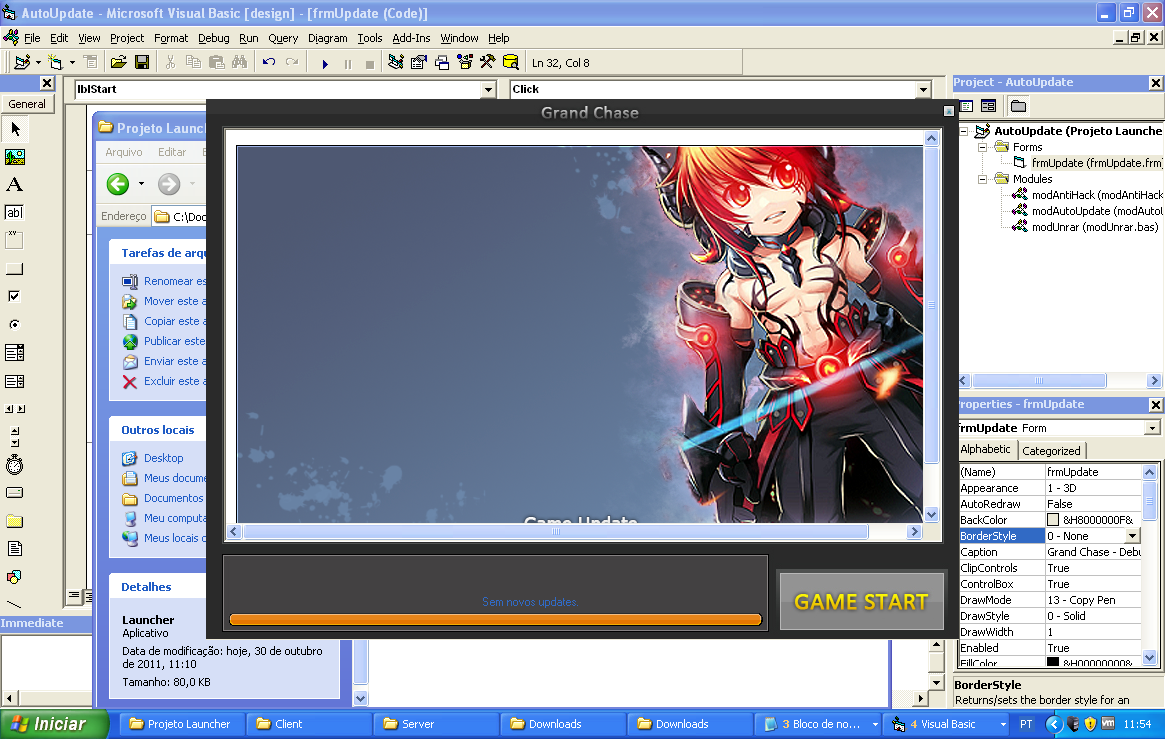Save the project with the floppy disk icon

coord(142,62)
